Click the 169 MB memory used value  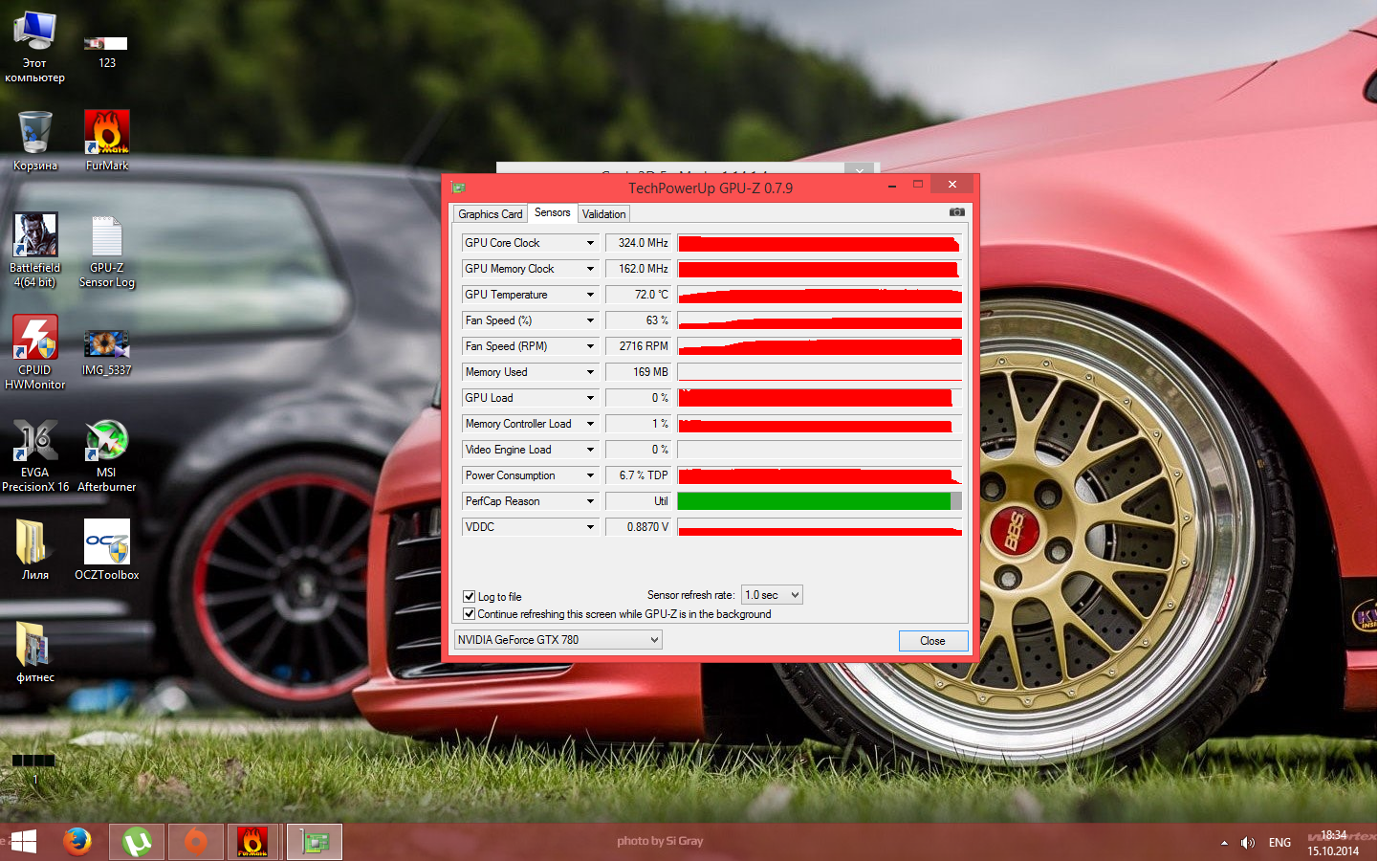(x=639, y=372)
